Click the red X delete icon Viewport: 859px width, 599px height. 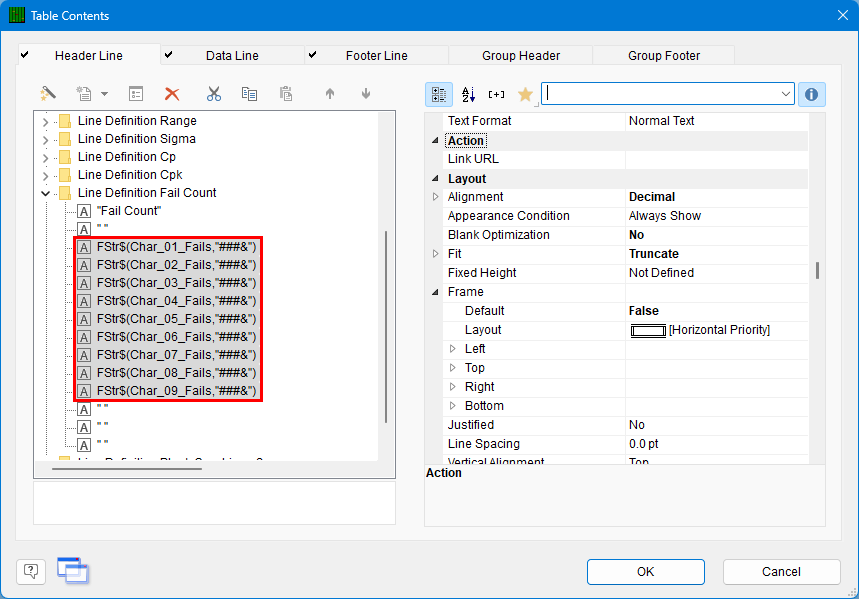pyautogui.click(x=172, y=94)
